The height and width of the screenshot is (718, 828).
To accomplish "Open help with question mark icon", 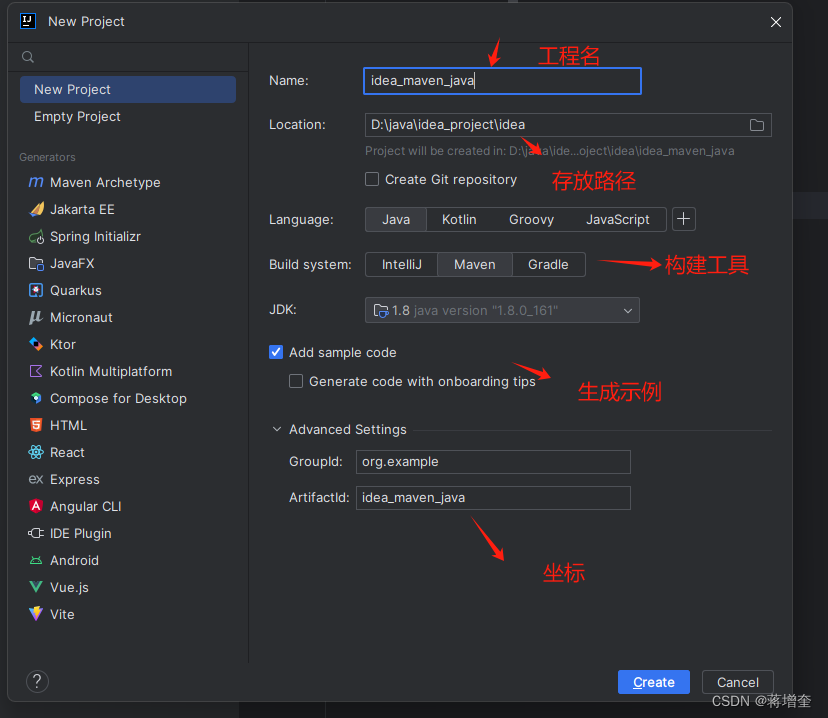I will tap(37, 682).
